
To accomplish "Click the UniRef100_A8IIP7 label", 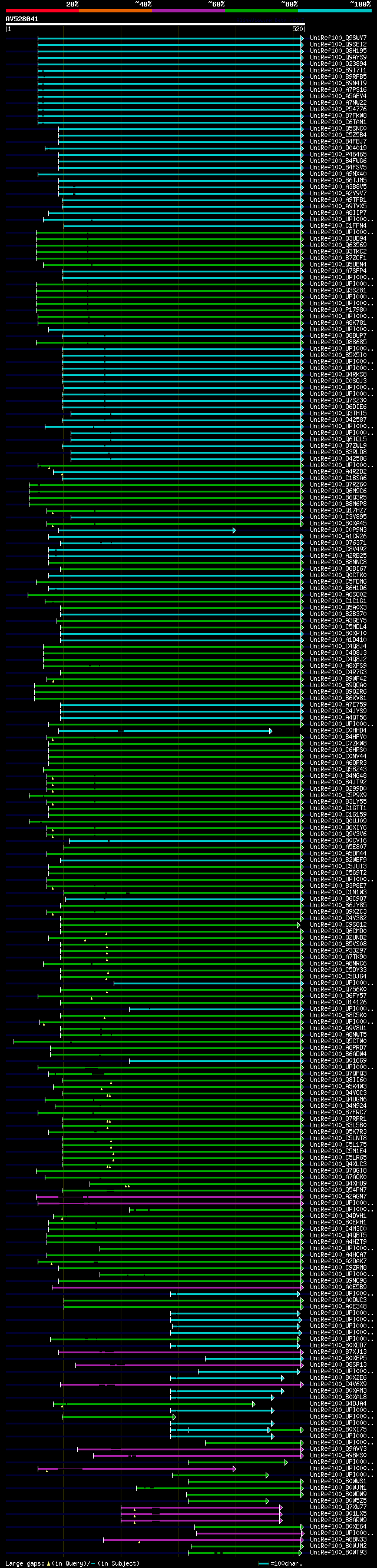I will [x=338, y=213].
